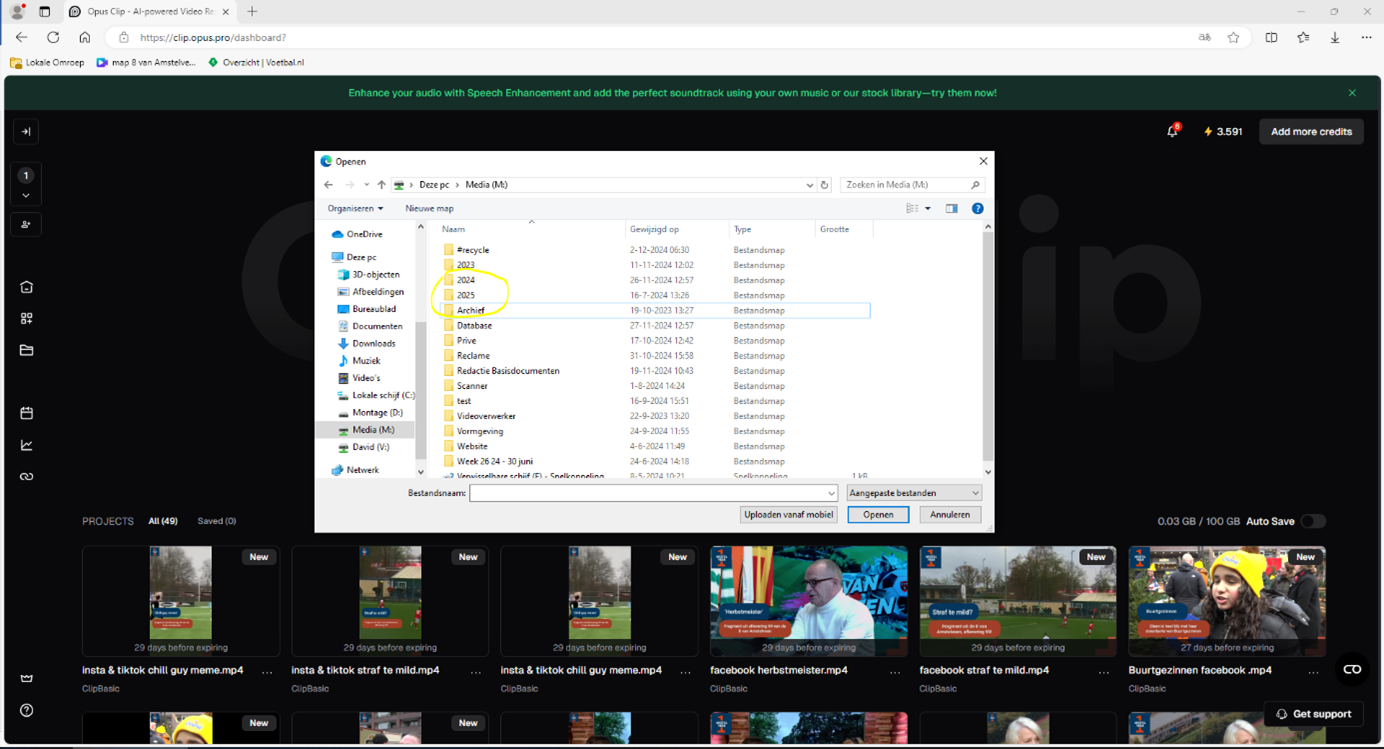Switch to the Saved (0) projects tab
Image resolution: width=1384 pixels, height=749 pixels.
point(217,521)
